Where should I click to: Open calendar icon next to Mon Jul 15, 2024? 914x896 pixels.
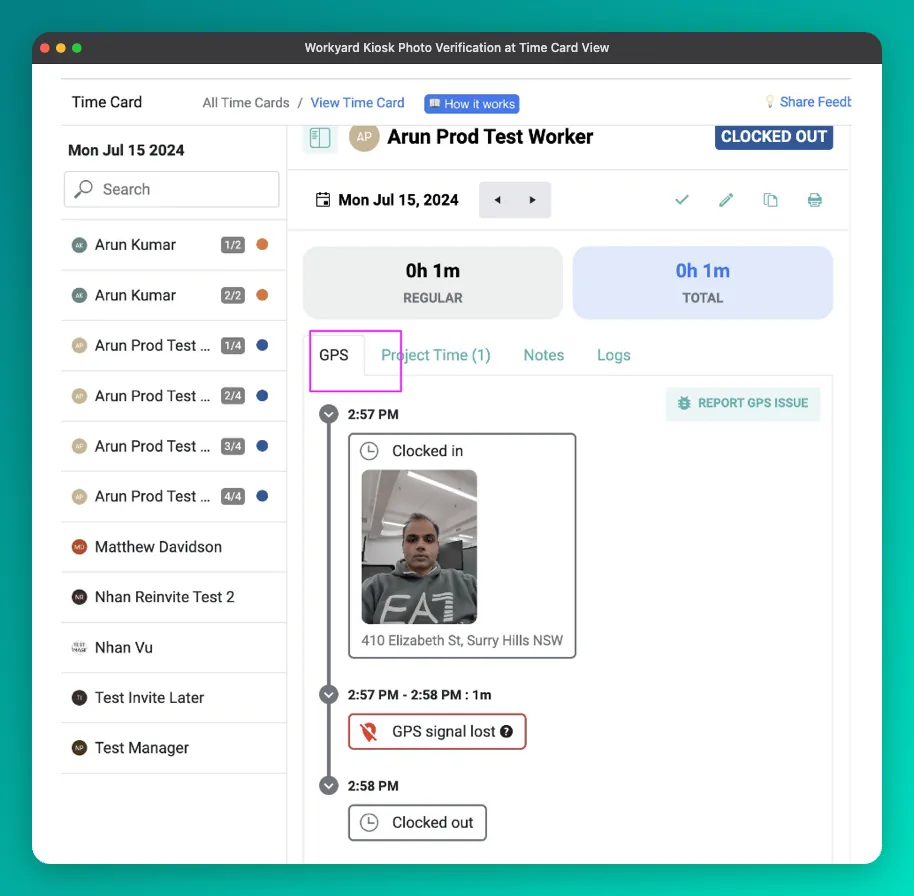coord(322,200)
